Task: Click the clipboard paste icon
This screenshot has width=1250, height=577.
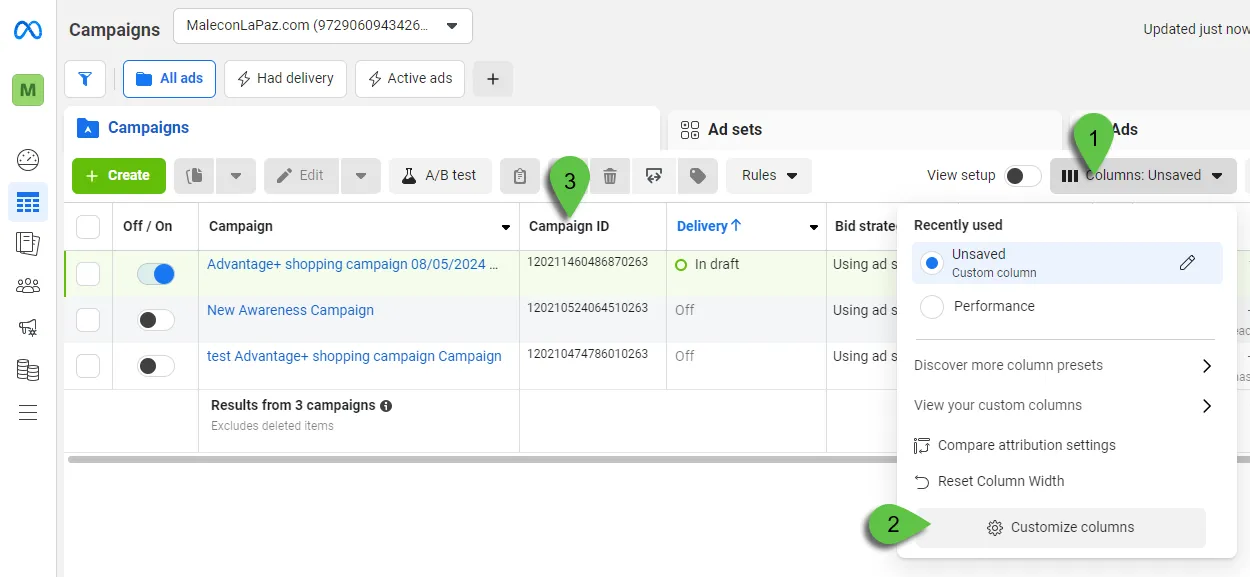Action: pyautogui.click(x=519, y=175)
